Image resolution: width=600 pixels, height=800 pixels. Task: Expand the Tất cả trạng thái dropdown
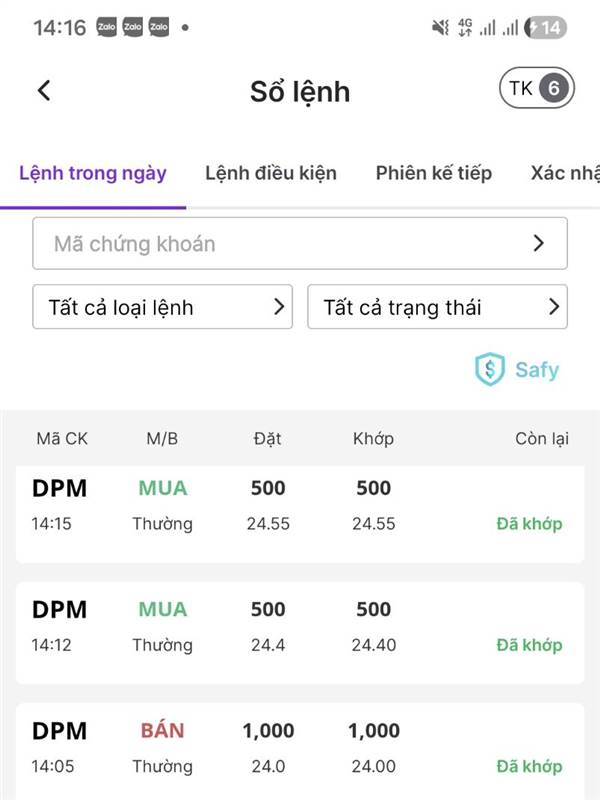click(437, 307)
